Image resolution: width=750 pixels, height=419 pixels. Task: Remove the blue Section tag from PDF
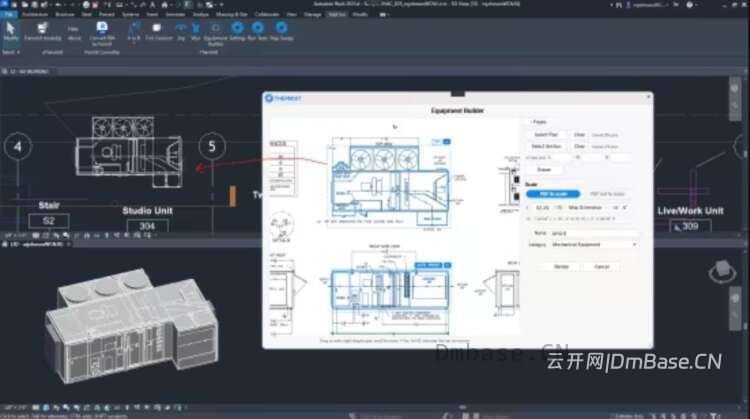click(x=447, y=265)
